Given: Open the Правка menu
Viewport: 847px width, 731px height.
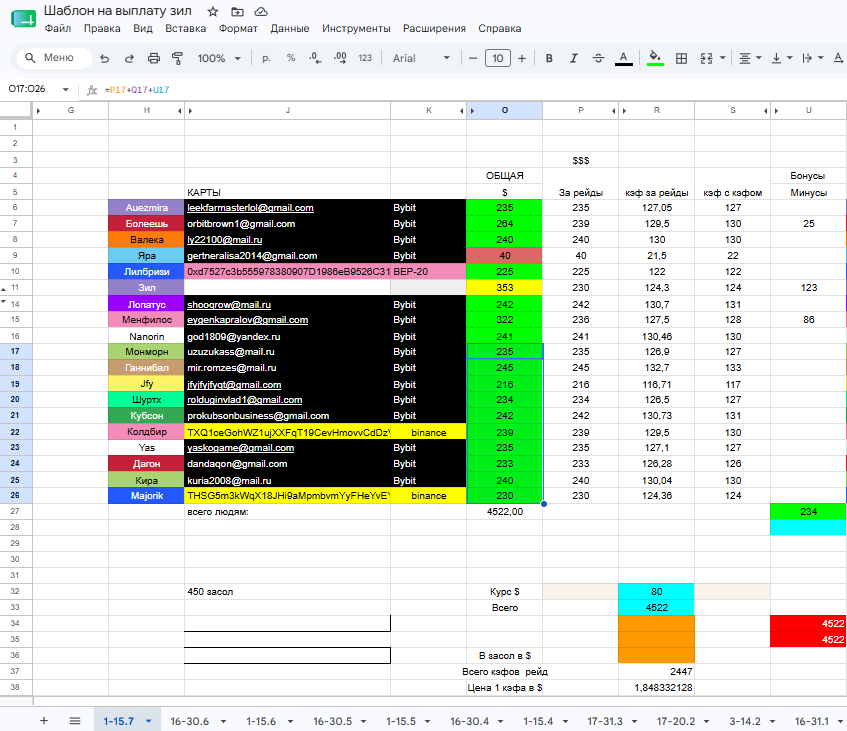Looking at the screenshot, I should pos(102,29).
